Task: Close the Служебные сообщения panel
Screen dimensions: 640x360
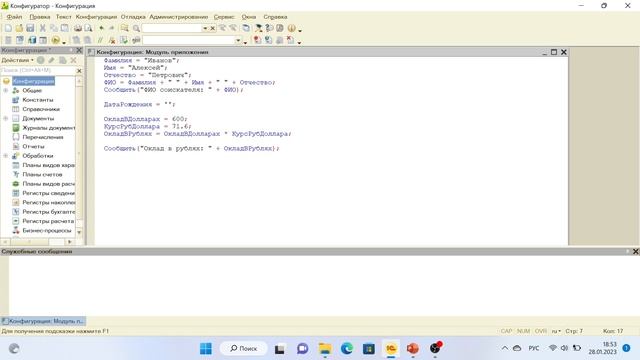Action: (636, 251)
